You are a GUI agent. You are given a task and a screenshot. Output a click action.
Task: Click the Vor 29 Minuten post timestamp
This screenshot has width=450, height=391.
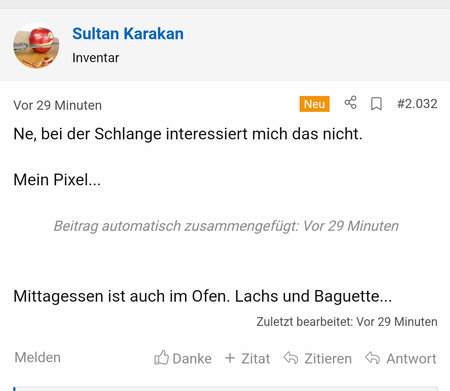click(x=57, y=105)
